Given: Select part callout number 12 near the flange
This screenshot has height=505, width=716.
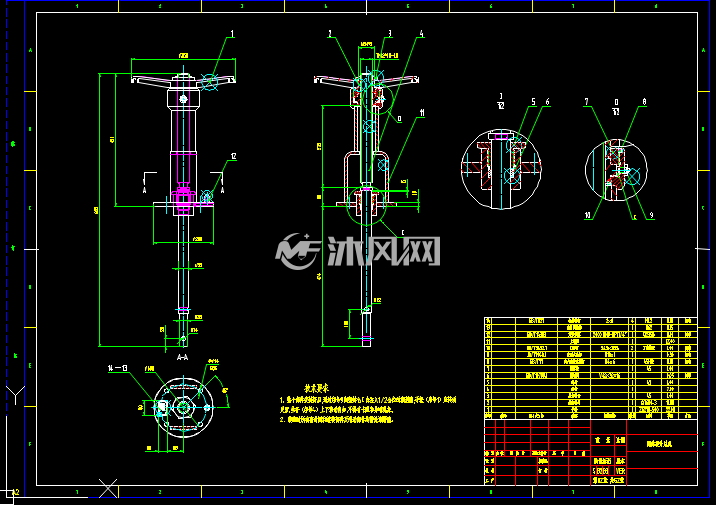Looking at the screenshot, I should pyautogui.click(x=233, y=156).
